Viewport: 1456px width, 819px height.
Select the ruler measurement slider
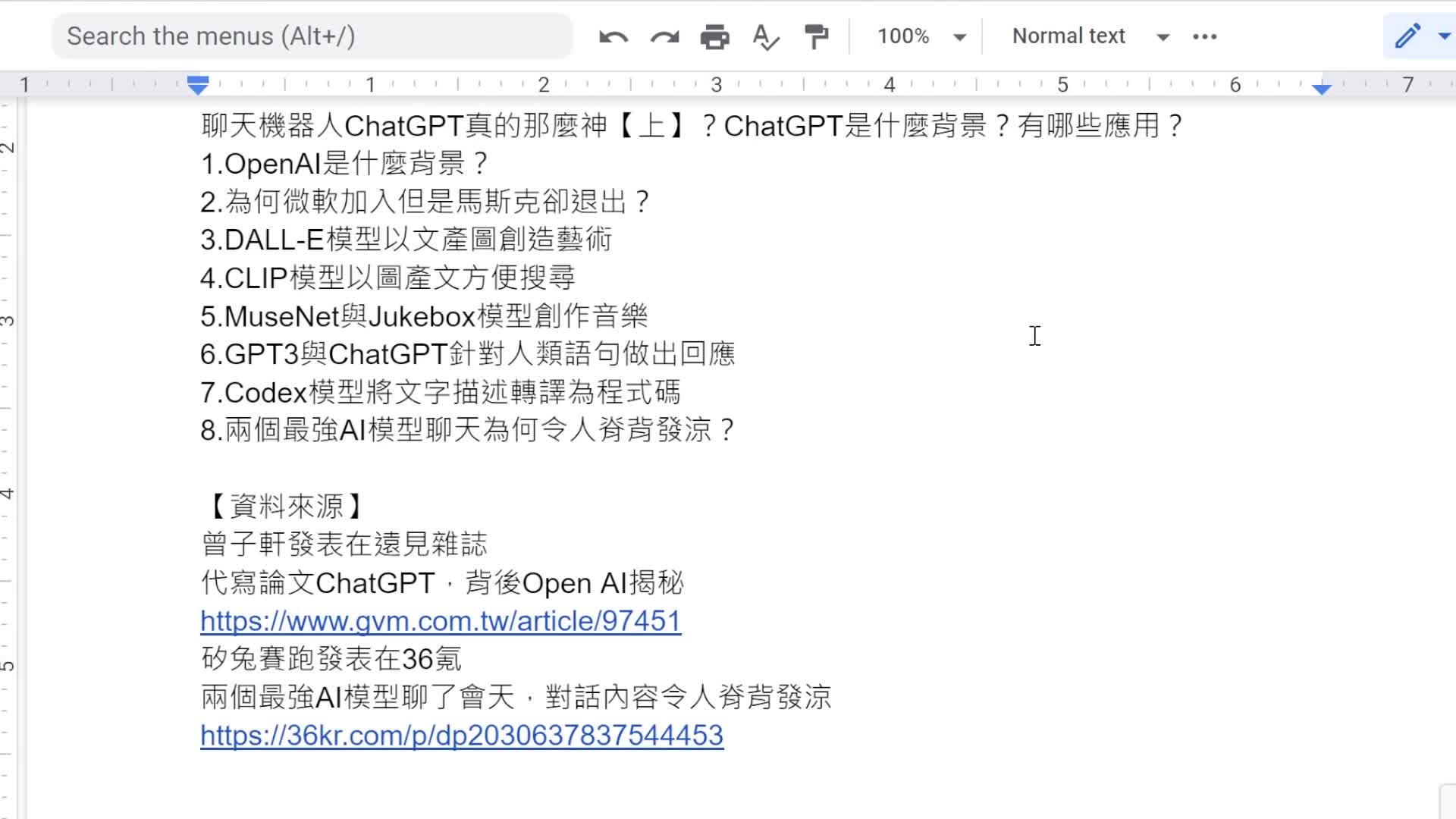point(198,85)
